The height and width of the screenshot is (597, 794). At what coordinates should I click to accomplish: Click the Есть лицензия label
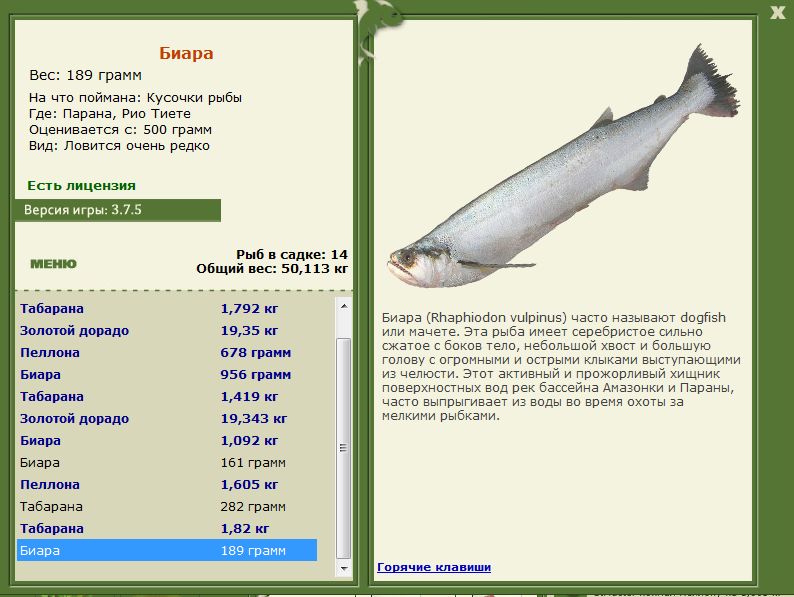82,186
